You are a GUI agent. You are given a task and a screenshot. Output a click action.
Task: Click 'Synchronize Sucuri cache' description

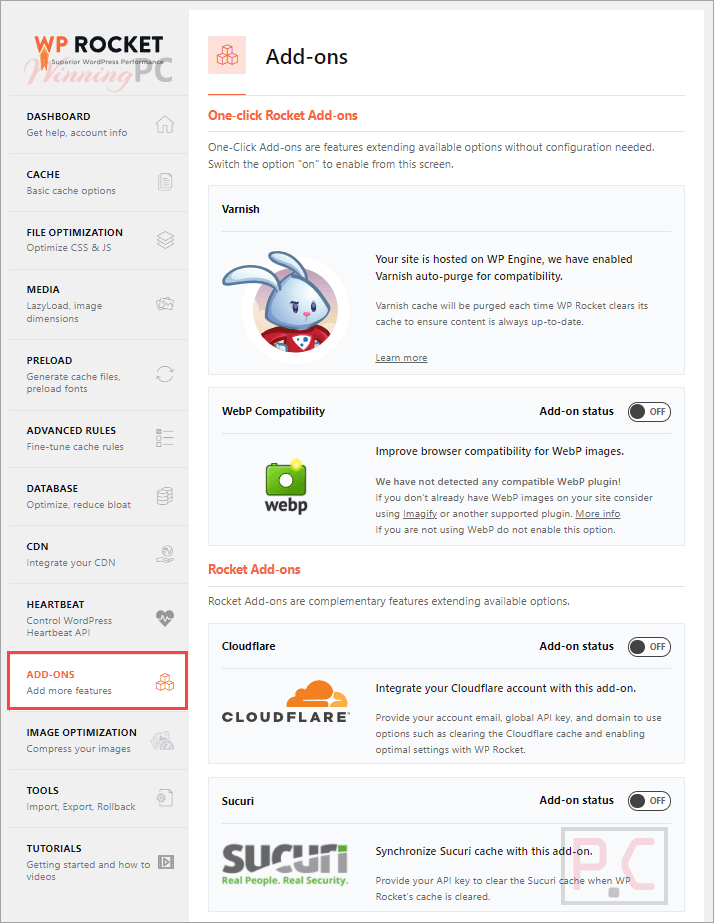pos(484,851)
